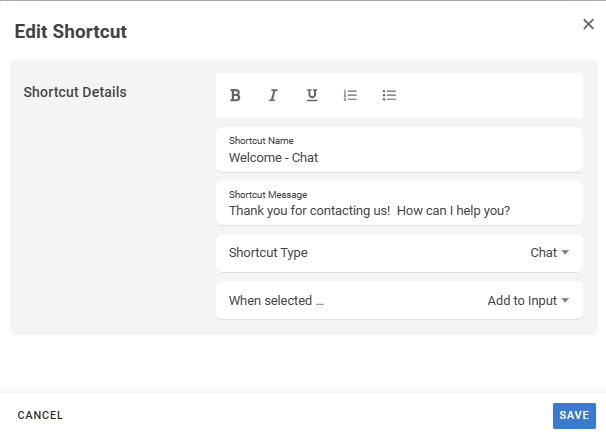Viewport: 606px width, 434px height.
Task: Apply italic formatting
Action: (x=272, y=95)
